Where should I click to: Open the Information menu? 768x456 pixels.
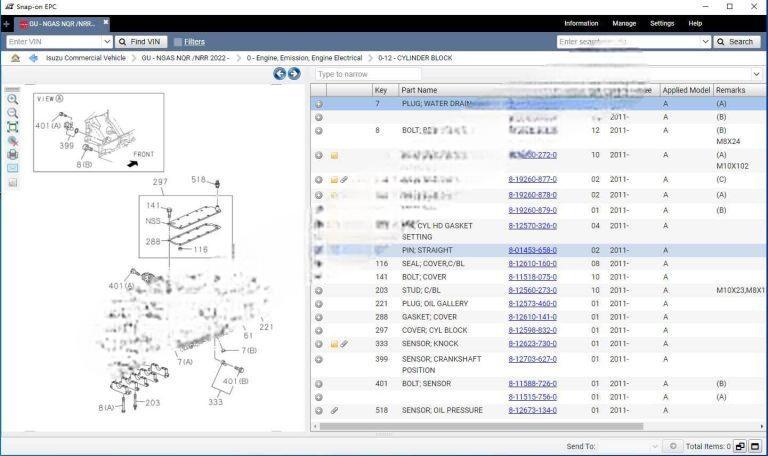[x=581, y=23]
